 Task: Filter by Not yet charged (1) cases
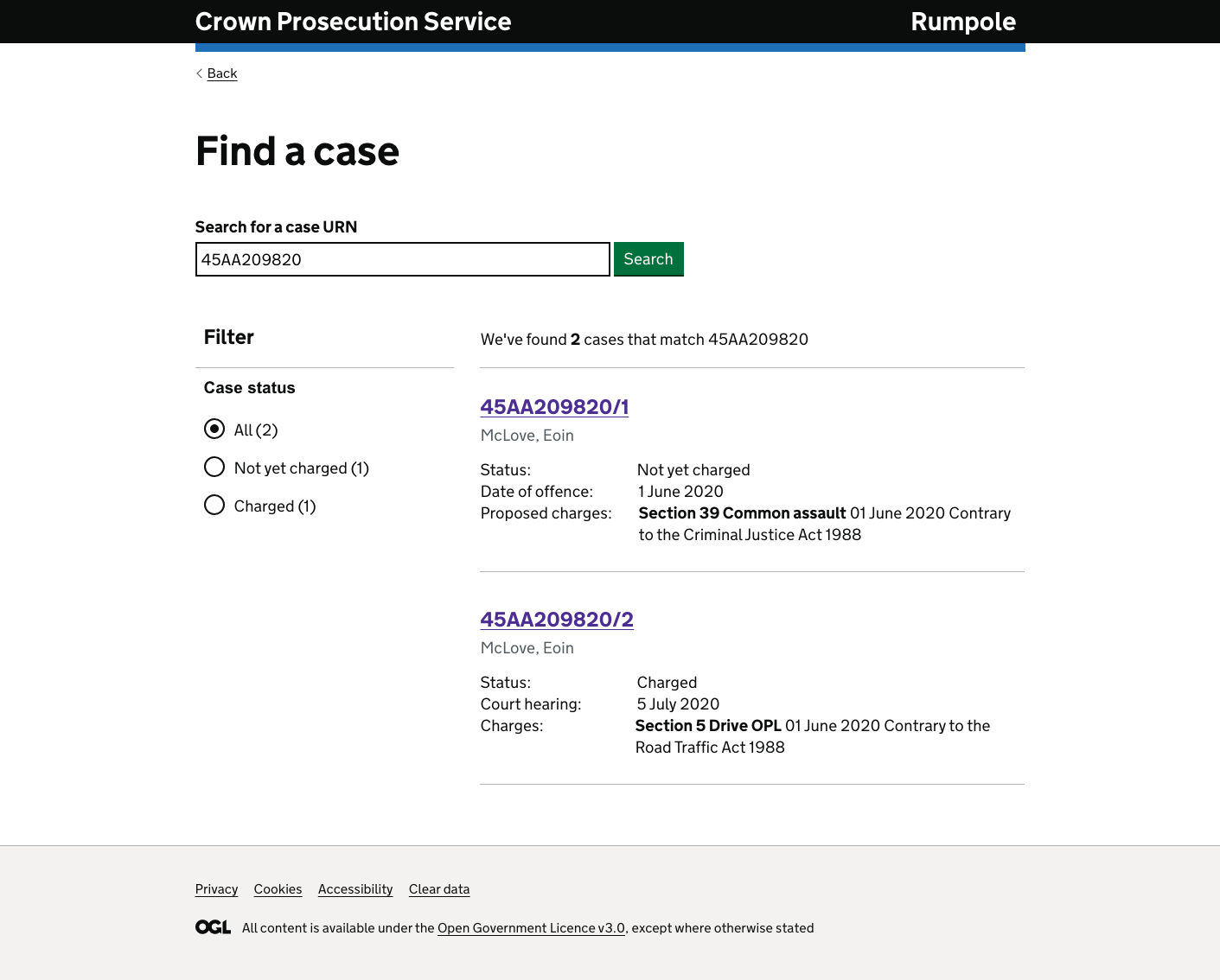pyautogui.click(x=214, y=468)
